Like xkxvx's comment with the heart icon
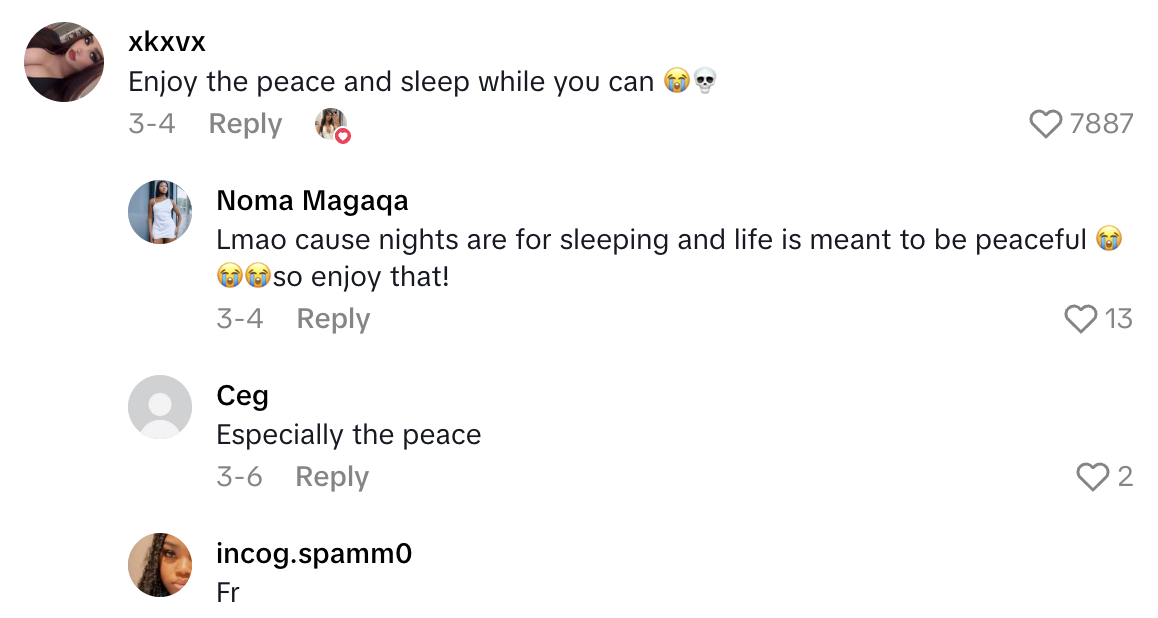The width and height of the screenshot is (1158, 618). pos(1046,124)
